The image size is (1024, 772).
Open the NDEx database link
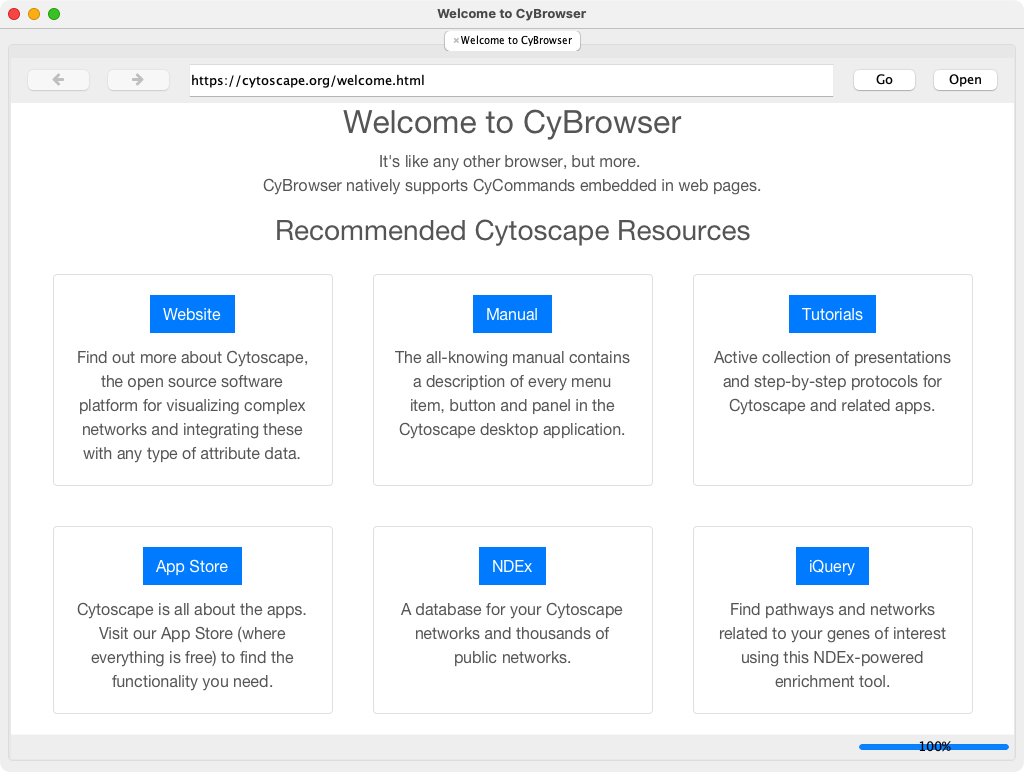click(x=512, y=566)
